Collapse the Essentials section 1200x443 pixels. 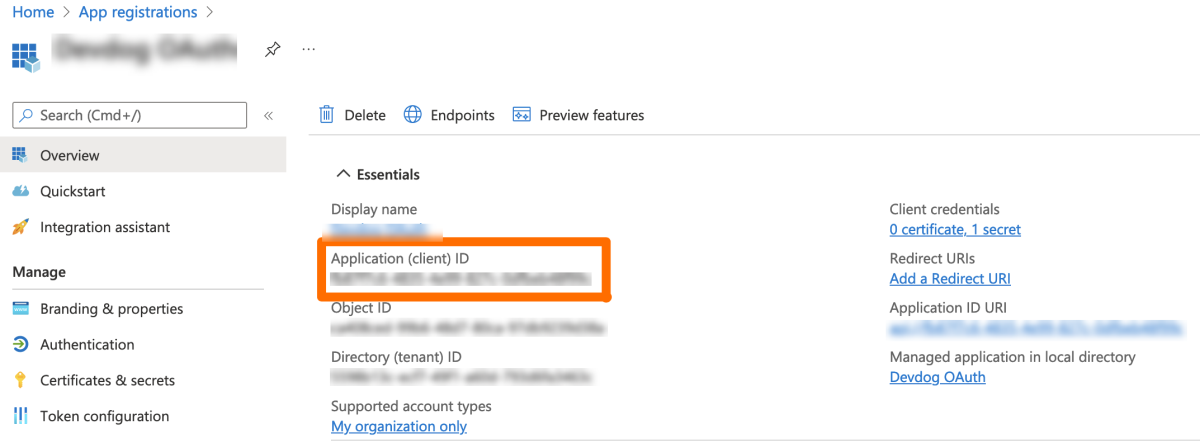(343, 174)
